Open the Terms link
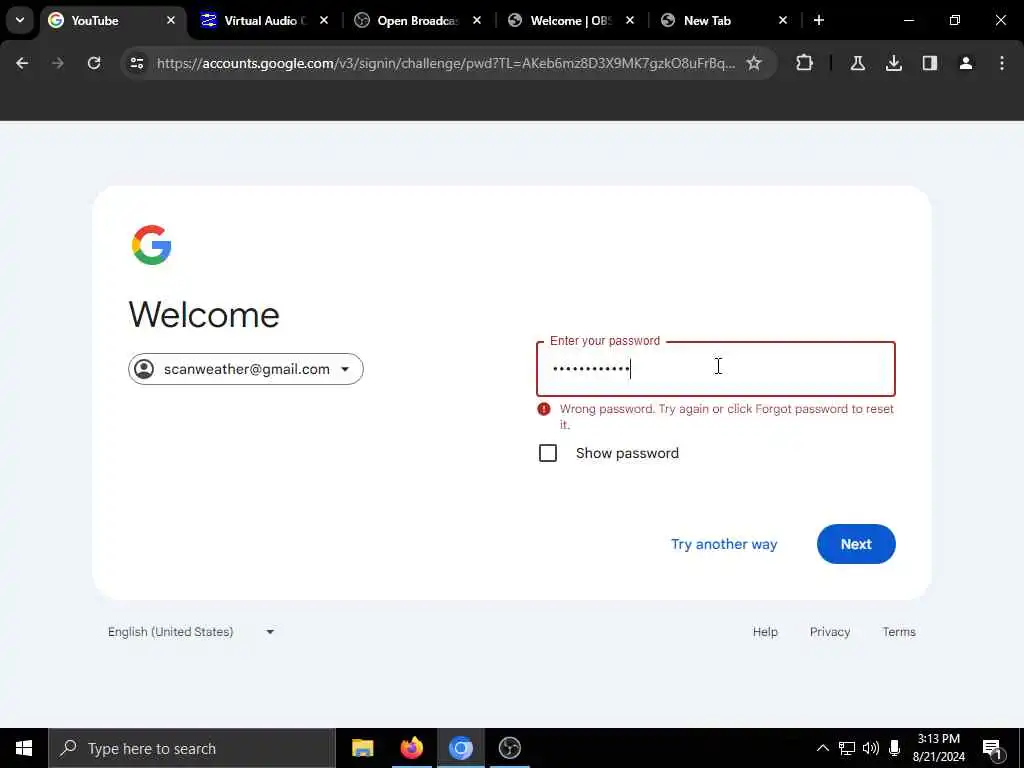Screen dimensions: 1024x768 click(x=899, y=632)
